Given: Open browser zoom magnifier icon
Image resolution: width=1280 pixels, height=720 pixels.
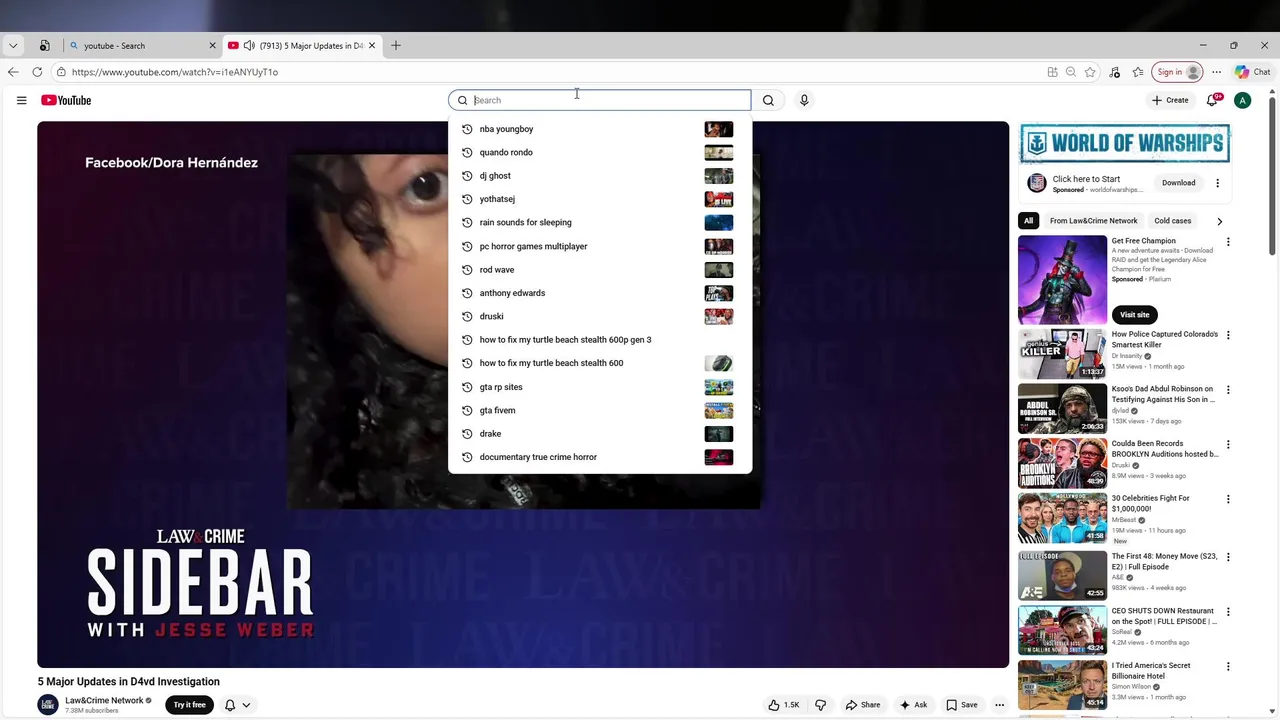Looking at the screenshot, I should [1071, 72].
